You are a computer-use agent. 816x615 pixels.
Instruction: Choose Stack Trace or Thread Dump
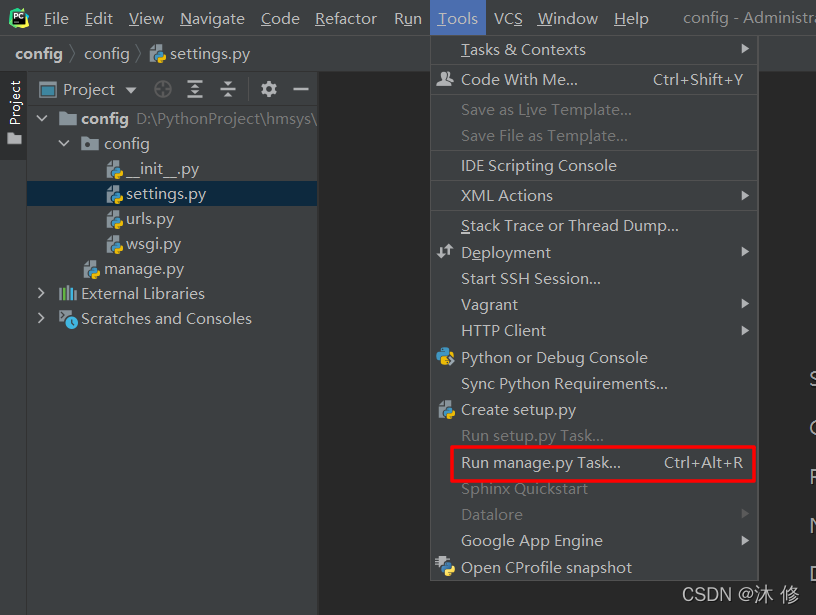click(594, 226)
